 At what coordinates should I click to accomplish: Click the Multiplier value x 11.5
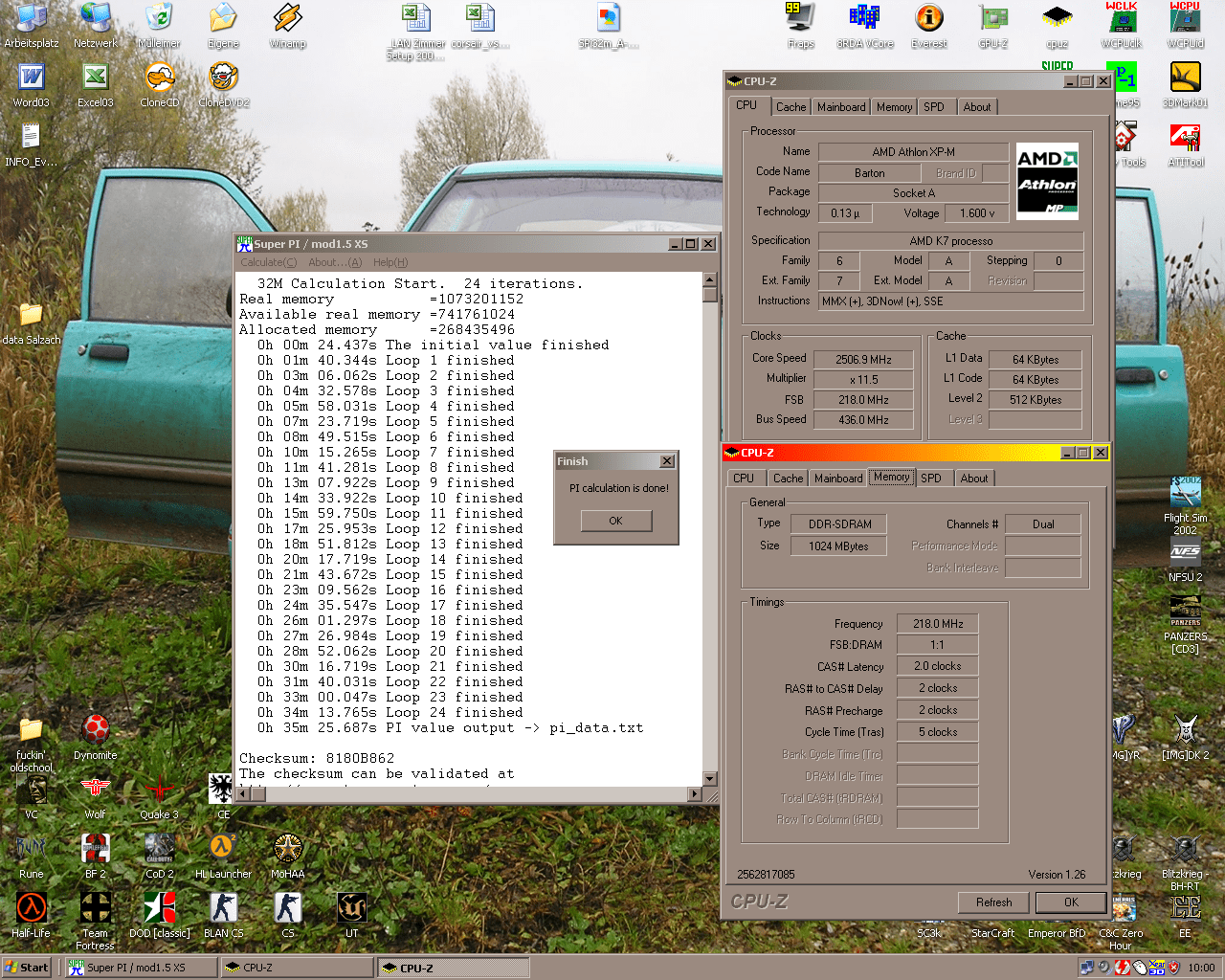point(863,380)
